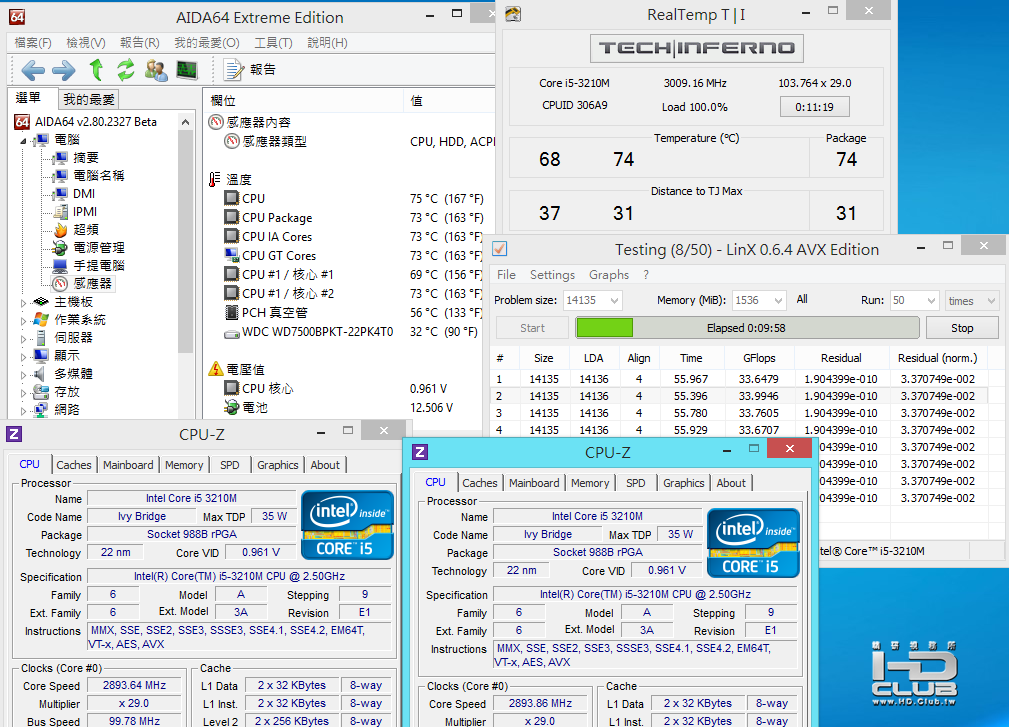The image size is (1009, 727).
Task: Open the Mainboard tab in front CPU-Z window
Action: (x=533, y=483)
